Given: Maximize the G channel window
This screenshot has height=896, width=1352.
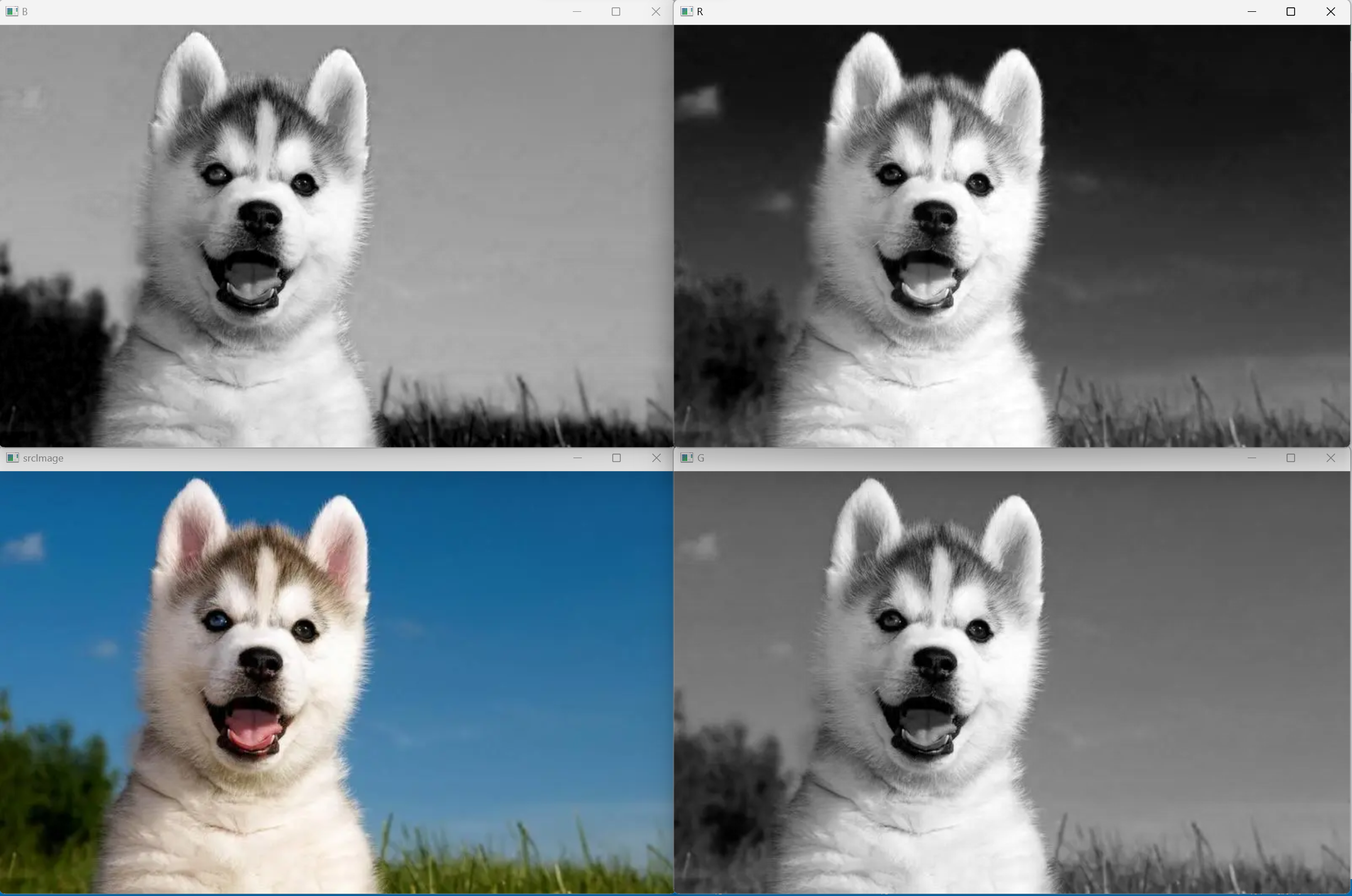Looking at the screenshot, I should (x=1290, y=458).
